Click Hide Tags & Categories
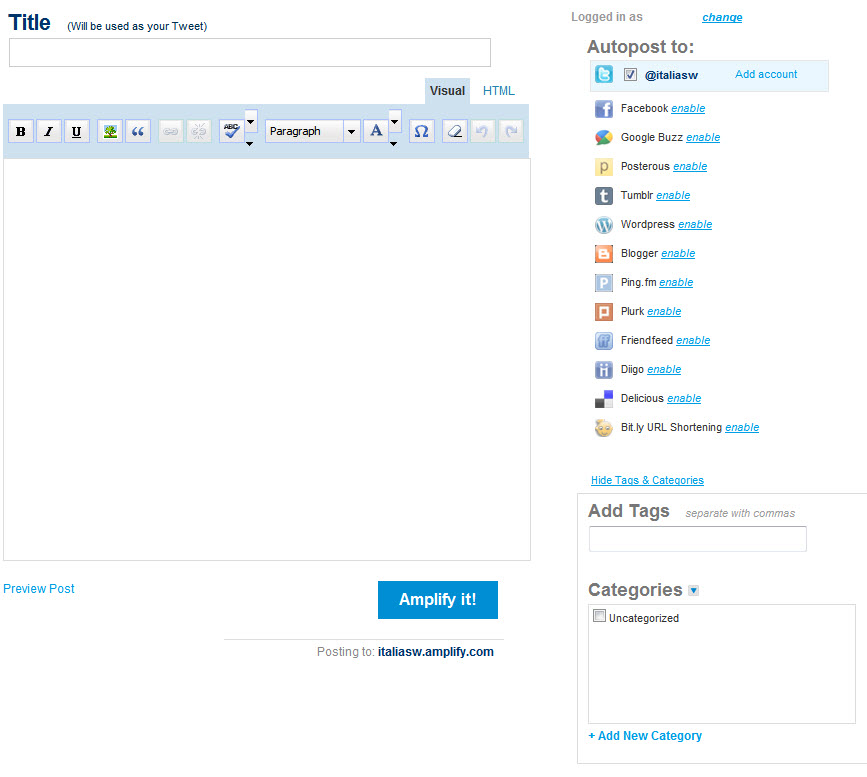Viewport: 867px width, 777px height. (x=647, y=481)
